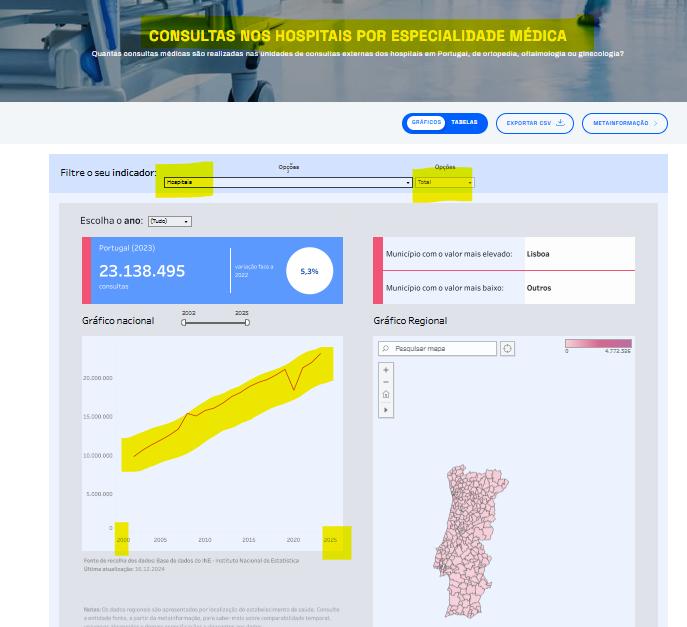Click the Exportar CSV button
Screen dimensions: 687x627
535,123
